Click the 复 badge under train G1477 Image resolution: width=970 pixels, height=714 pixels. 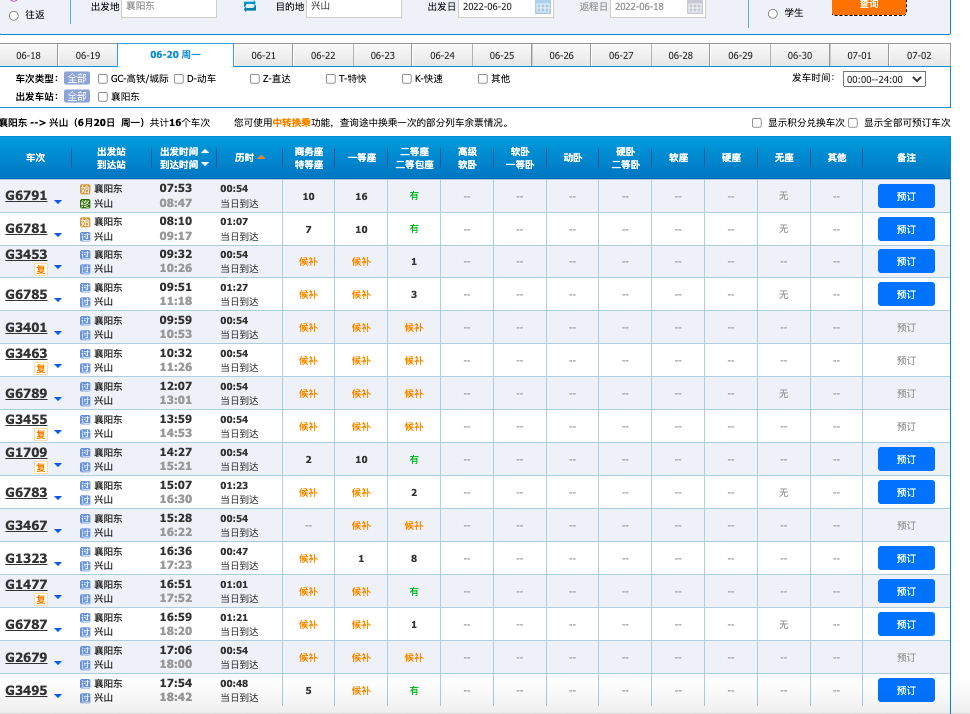click(x=41, y=599)
